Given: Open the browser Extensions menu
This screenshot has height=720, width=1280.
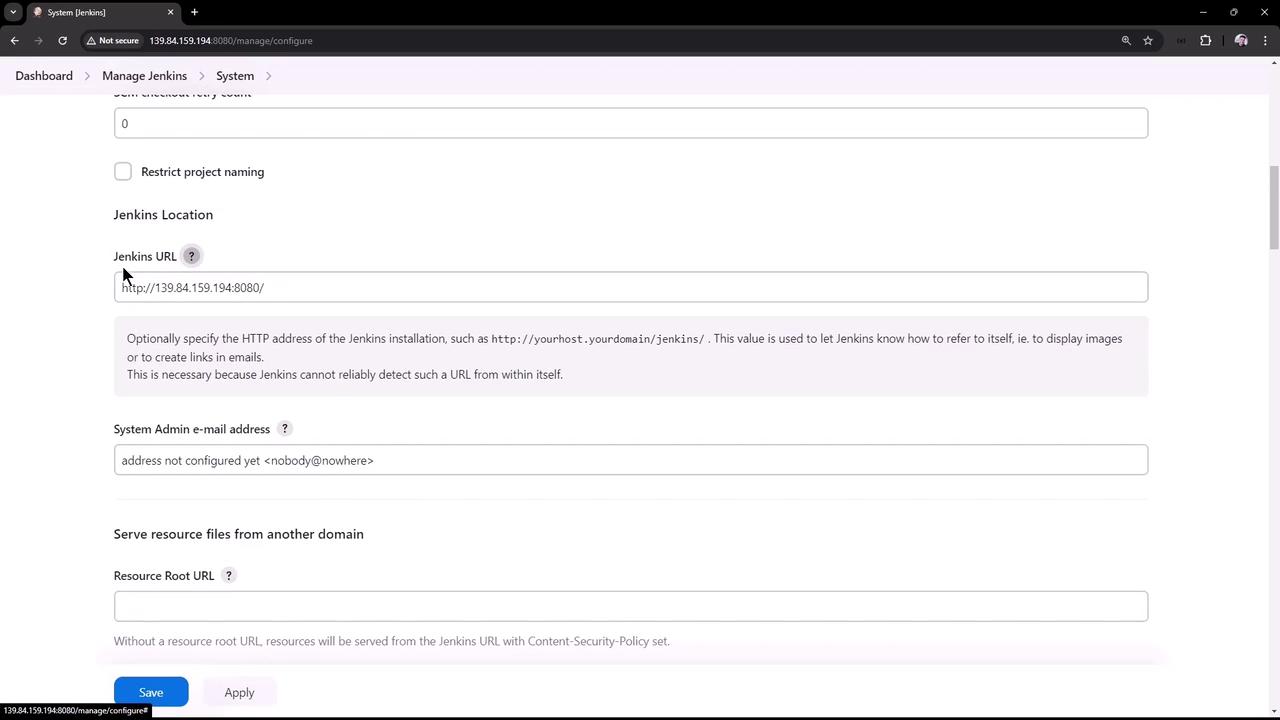Looking at the screenshot, I should (1205, 41).
